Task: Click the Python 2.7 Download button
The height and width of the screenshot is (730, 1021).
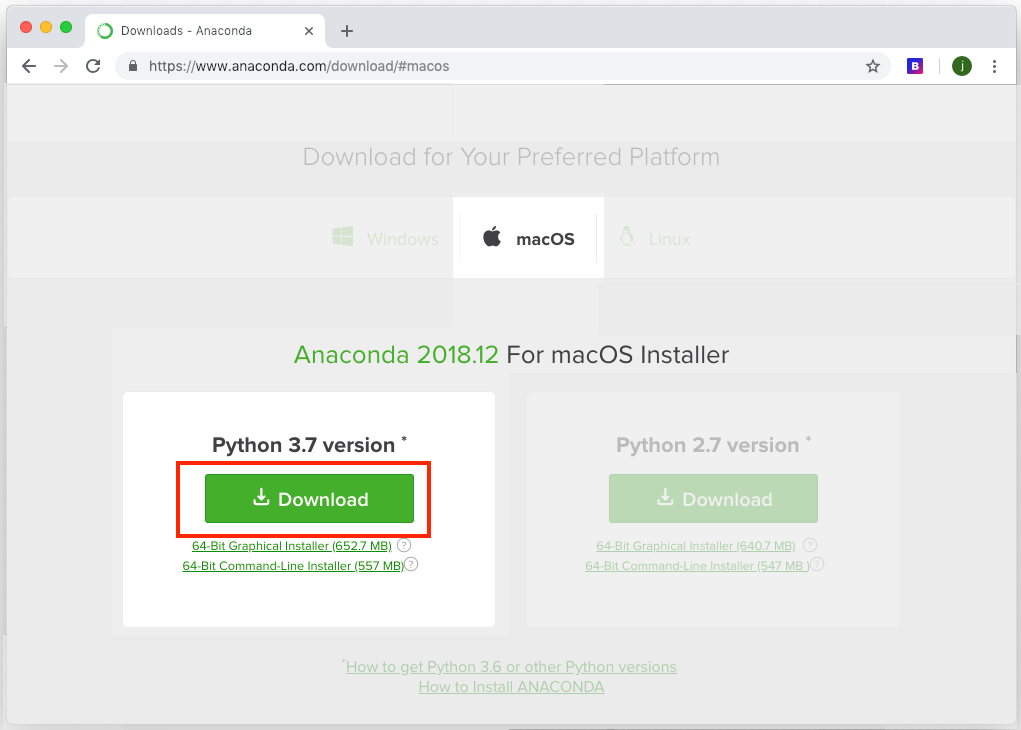Action: point(713,498)
